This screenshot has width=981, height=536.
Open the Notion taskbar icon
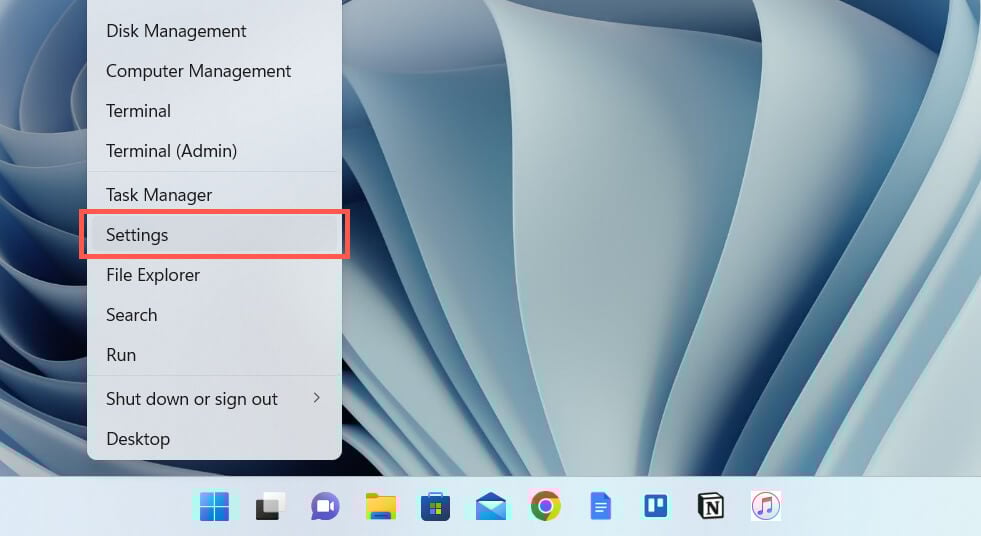711,506
